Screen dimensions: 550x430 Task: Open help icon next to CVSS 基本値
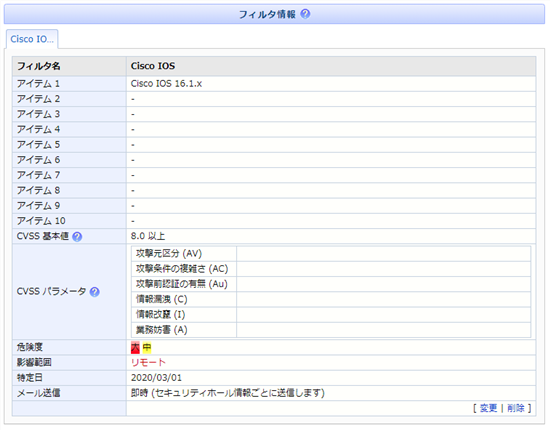[77, 237]
